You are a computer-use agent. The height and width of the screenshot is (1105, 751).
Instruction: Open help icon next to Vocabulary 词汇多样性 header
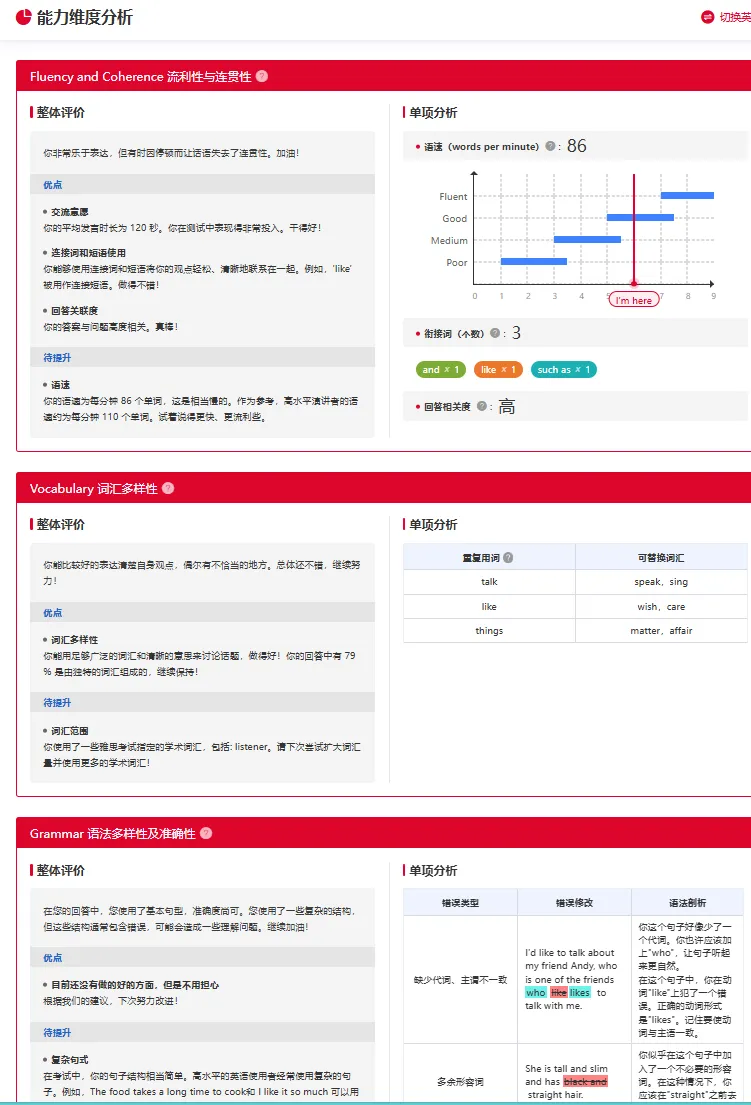pyautogui.click(x=168, y=488)
